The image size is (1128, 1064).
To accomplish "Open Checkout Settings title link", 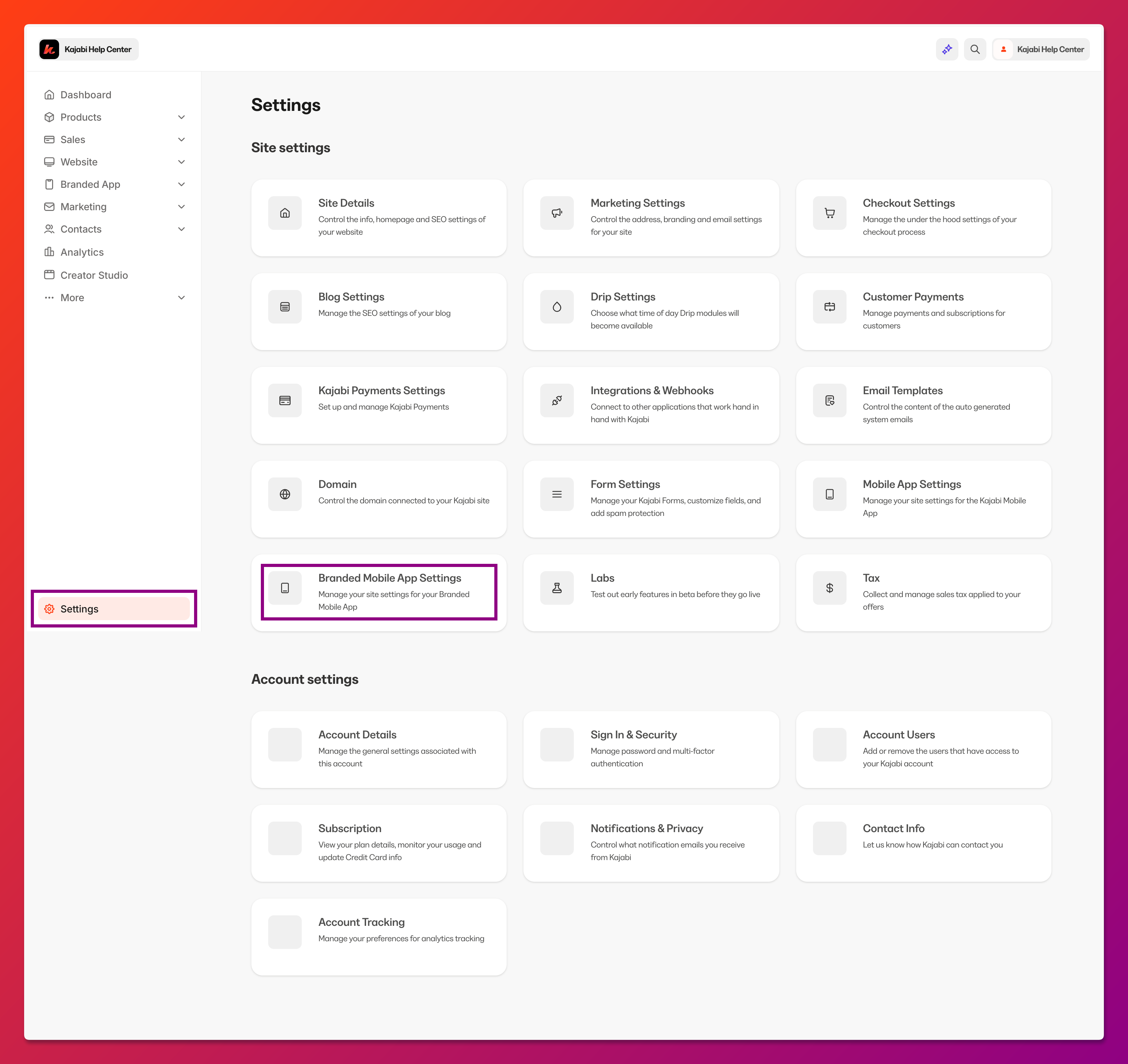I will [908, 203].
